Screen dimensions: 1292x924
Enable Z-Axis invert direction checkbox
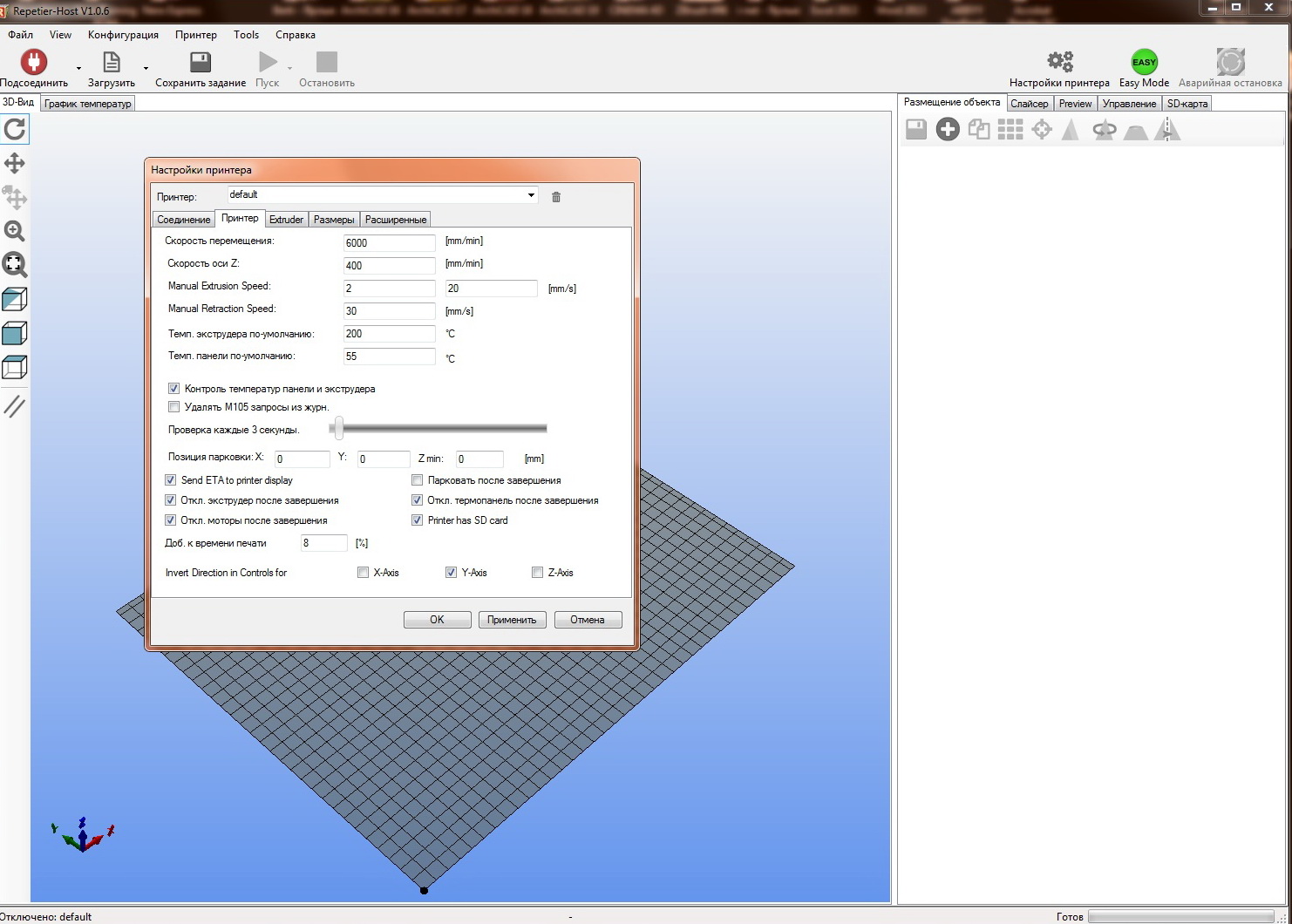[x=537, y=573]
